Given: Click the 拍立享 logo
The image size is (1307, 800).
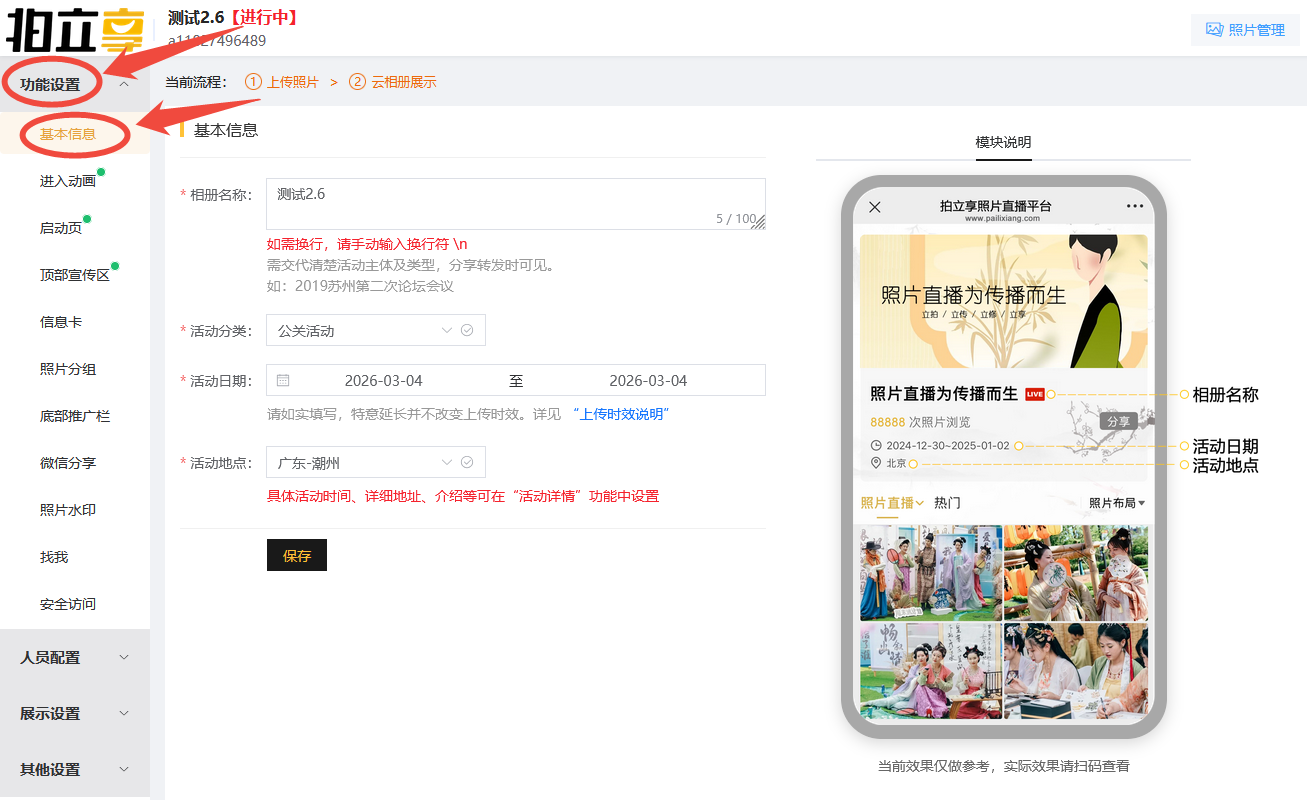Looking at the screenshot, I should (x=75, y=30).
